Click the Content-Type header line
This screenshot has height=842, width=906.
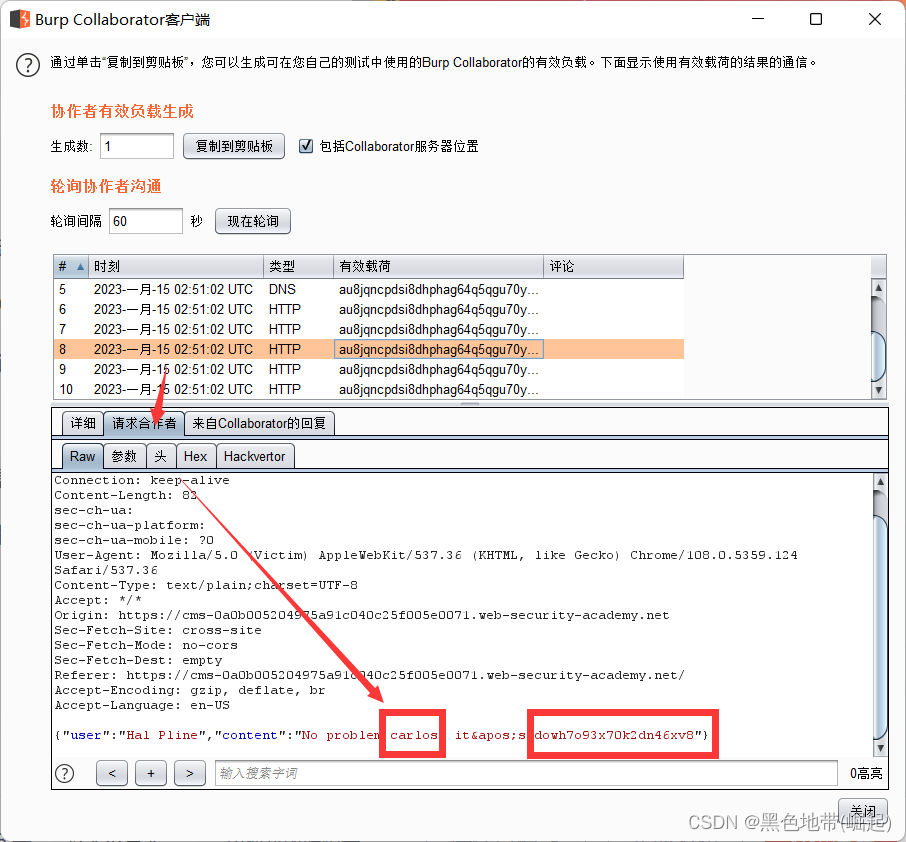point(206,585)
